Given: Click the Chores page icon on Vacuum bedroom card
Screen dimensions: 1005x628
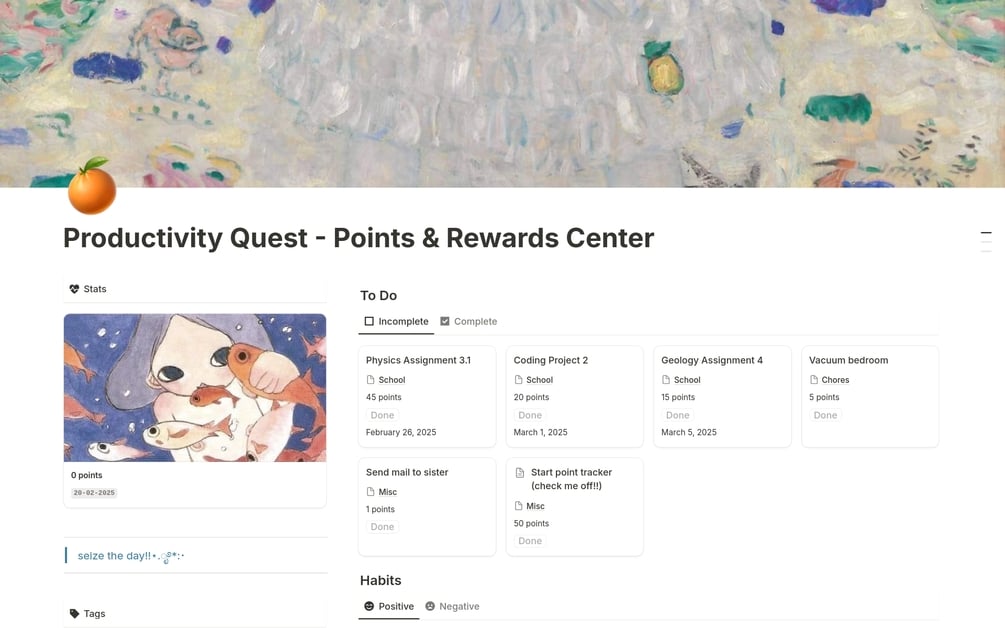Looking at the screenshot, I should 814,379.
